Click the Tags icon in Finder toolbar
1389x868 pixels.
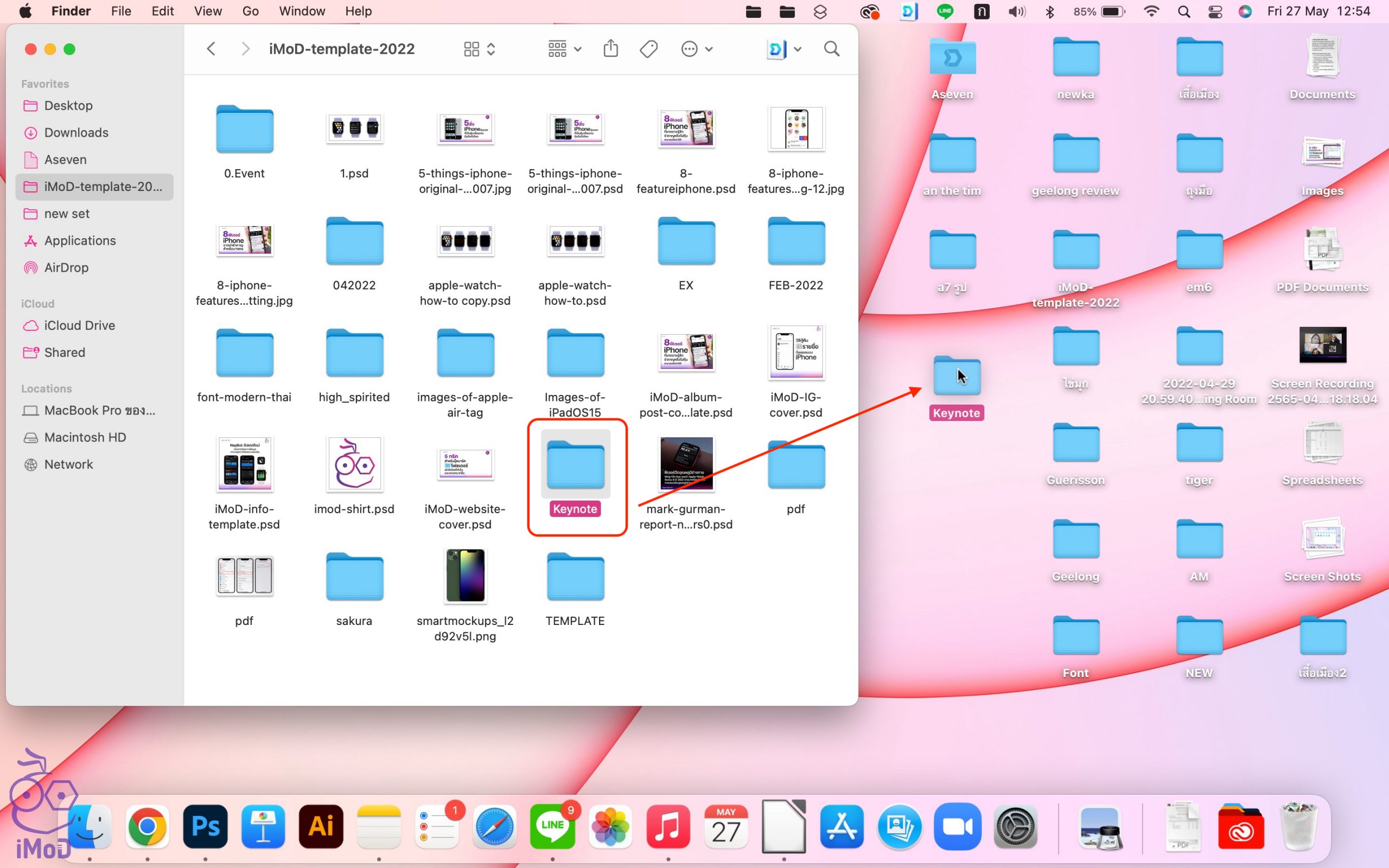pyautogui.click(x=648, y=49)
